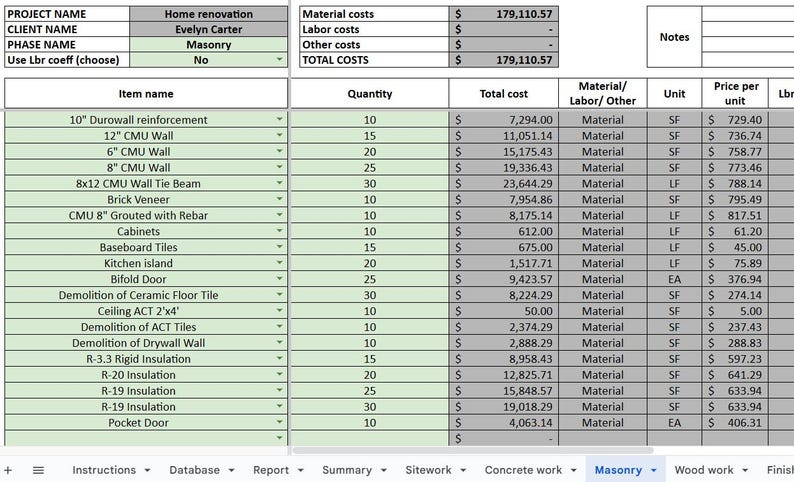
Task: Open dropdown for 6" CMU Wall item
Action: pos(279,151)
